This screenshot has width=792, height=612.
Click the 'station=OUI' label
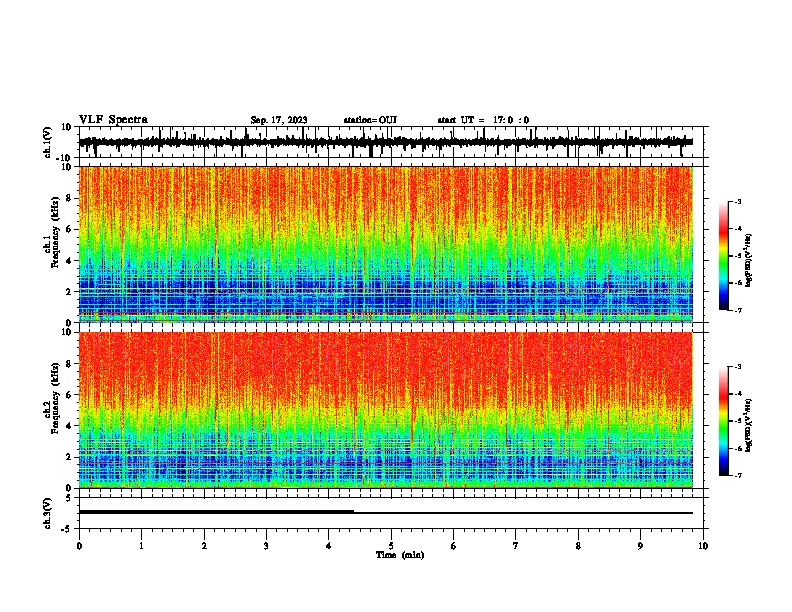(370, 120)
